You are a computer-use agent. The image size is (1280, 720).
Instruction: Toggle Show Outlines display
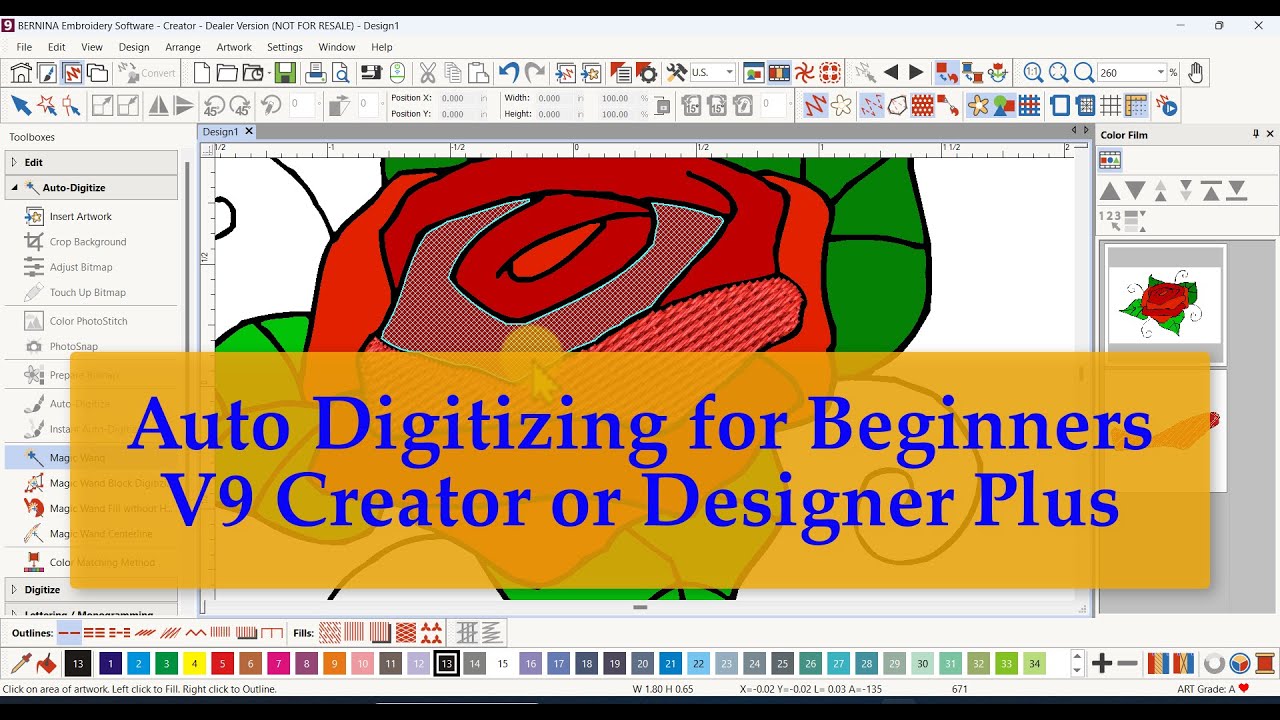(897, 105)
